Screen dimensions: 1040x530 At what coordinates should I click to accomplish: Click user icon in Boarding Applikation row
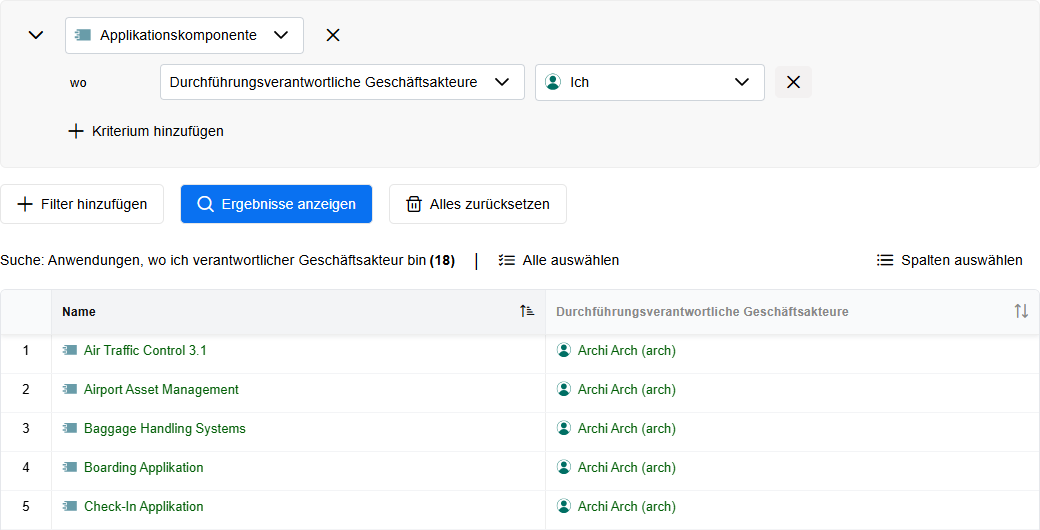pyautogui.click(x=564, y=468)
